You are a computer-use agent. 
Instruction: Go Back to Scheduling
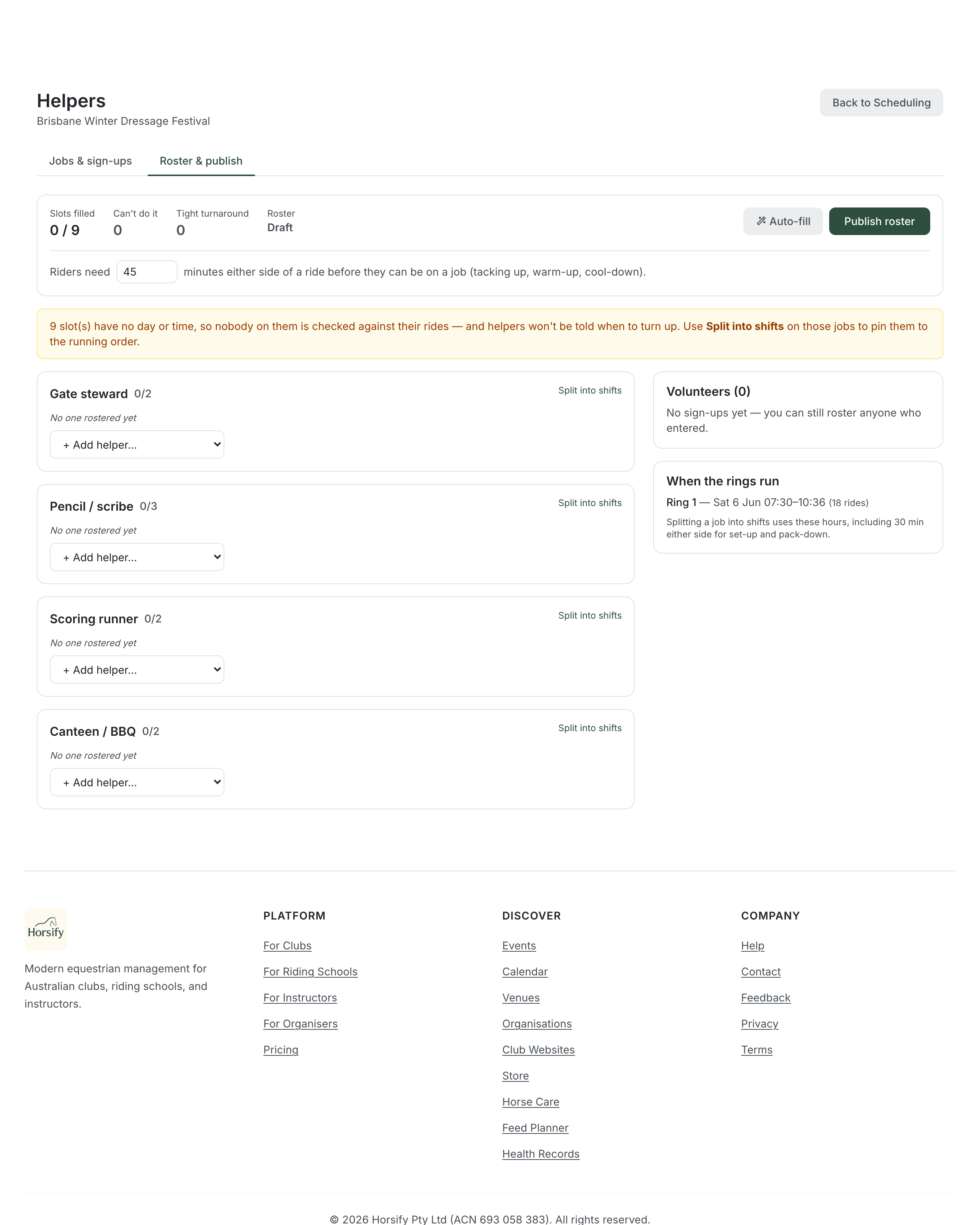[x=881, y=103]
